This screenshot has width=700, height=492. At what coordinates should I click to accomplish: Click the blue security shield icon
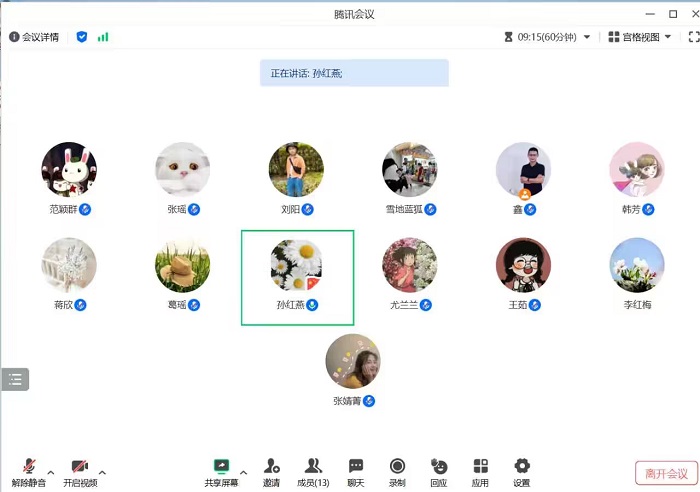pos(82,37)
